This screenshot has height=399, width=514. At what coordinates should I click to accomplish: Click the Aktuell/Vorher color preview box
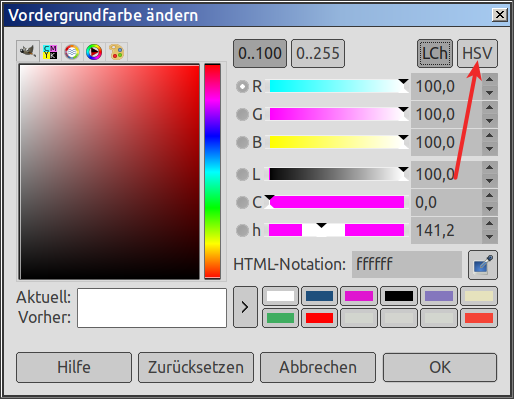pyautogui.click(x=152, y=308)
